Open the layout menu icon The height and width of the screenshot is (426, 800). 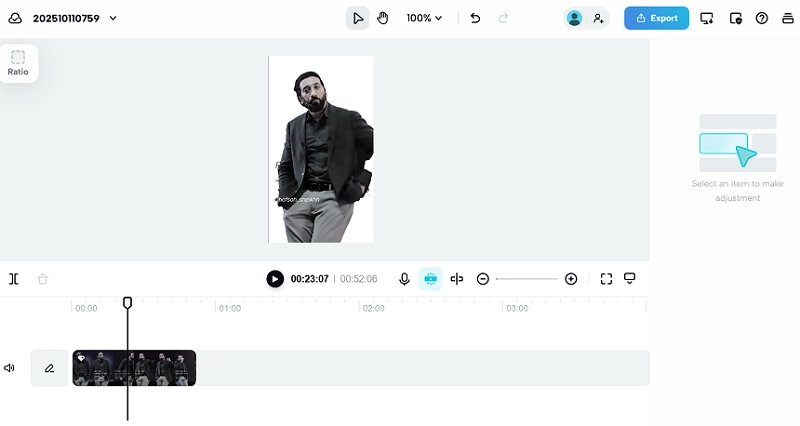point(788,18)
